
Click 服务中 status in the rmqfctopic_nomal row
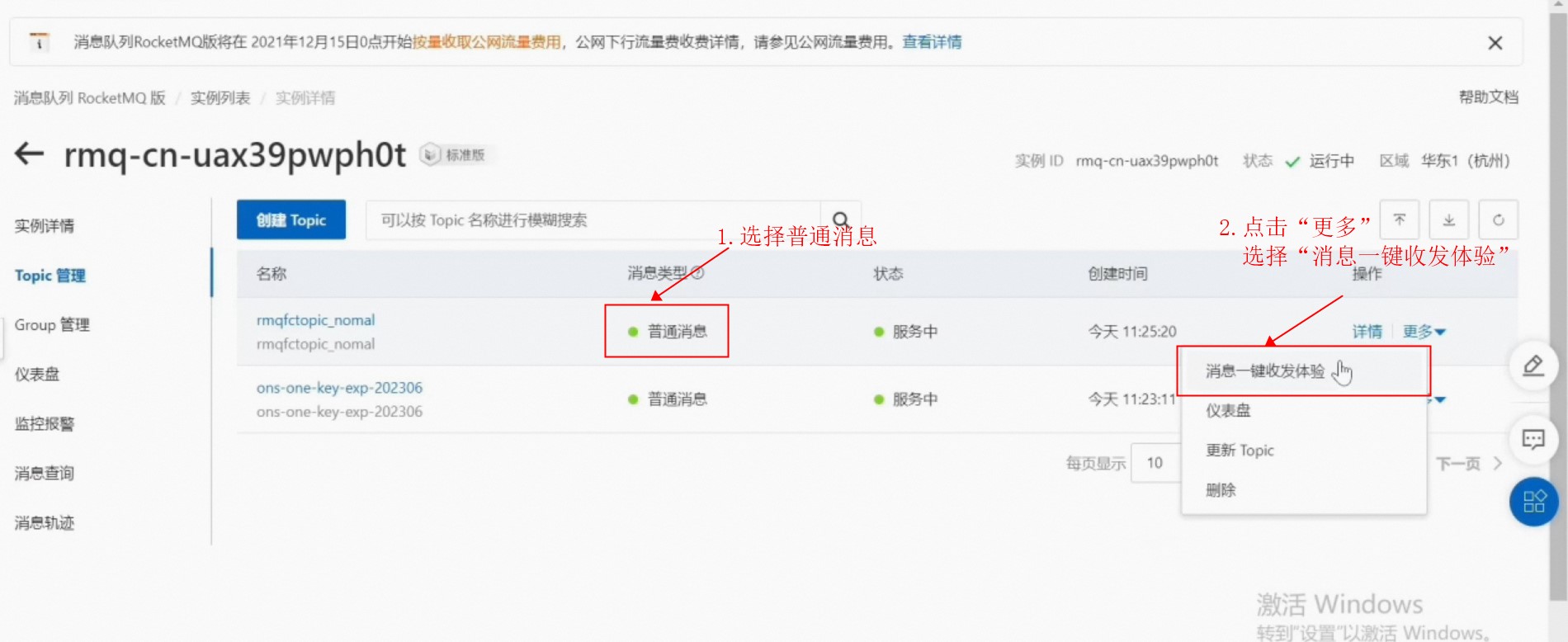[915, 331]
